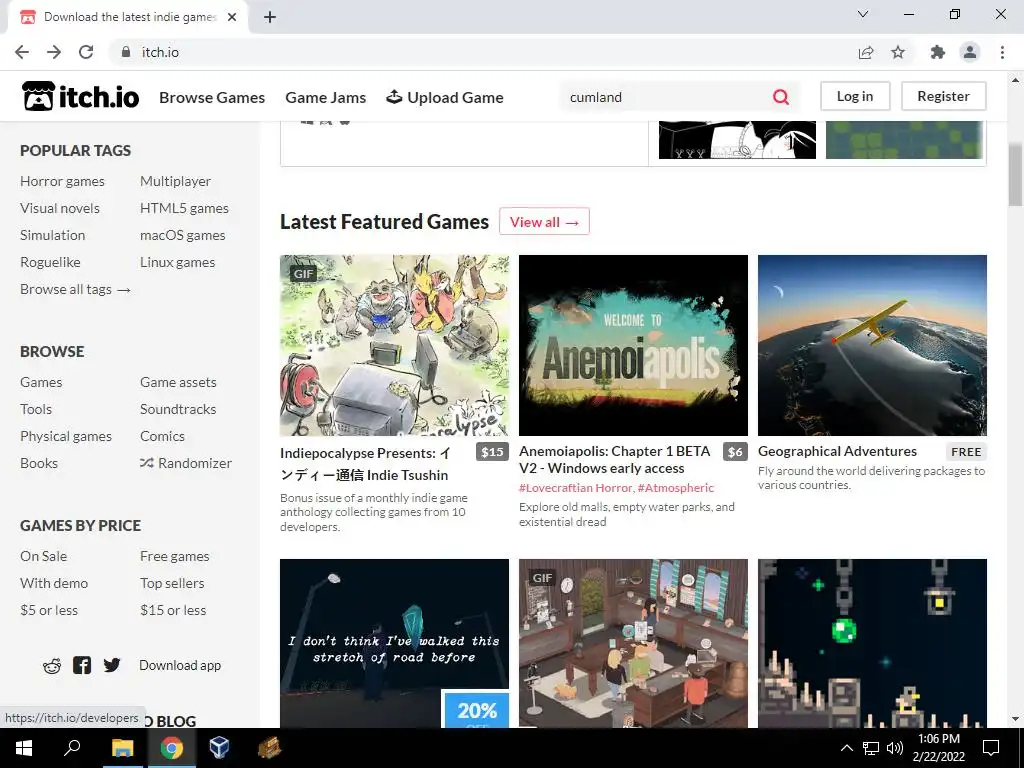
Task: Reload the current page
Action: pyautogui.click(x=86, y=52)
